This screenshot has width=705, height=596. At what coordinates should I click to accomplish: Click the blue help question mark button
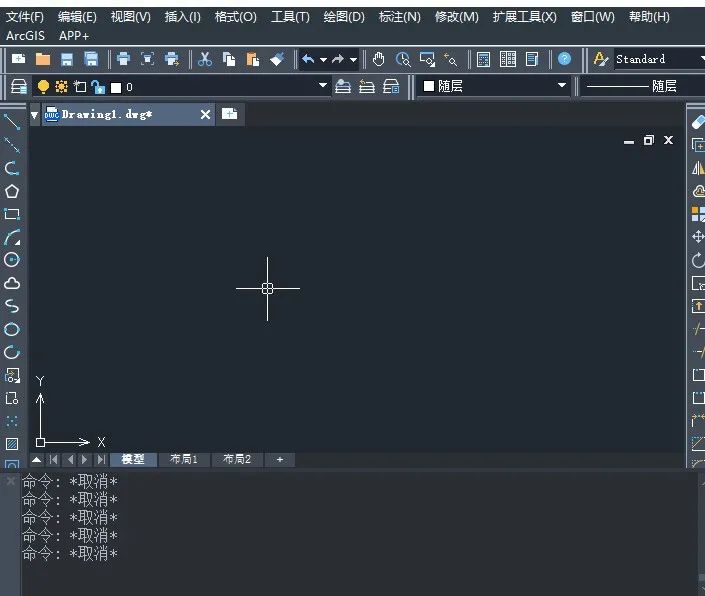[564, 59]
